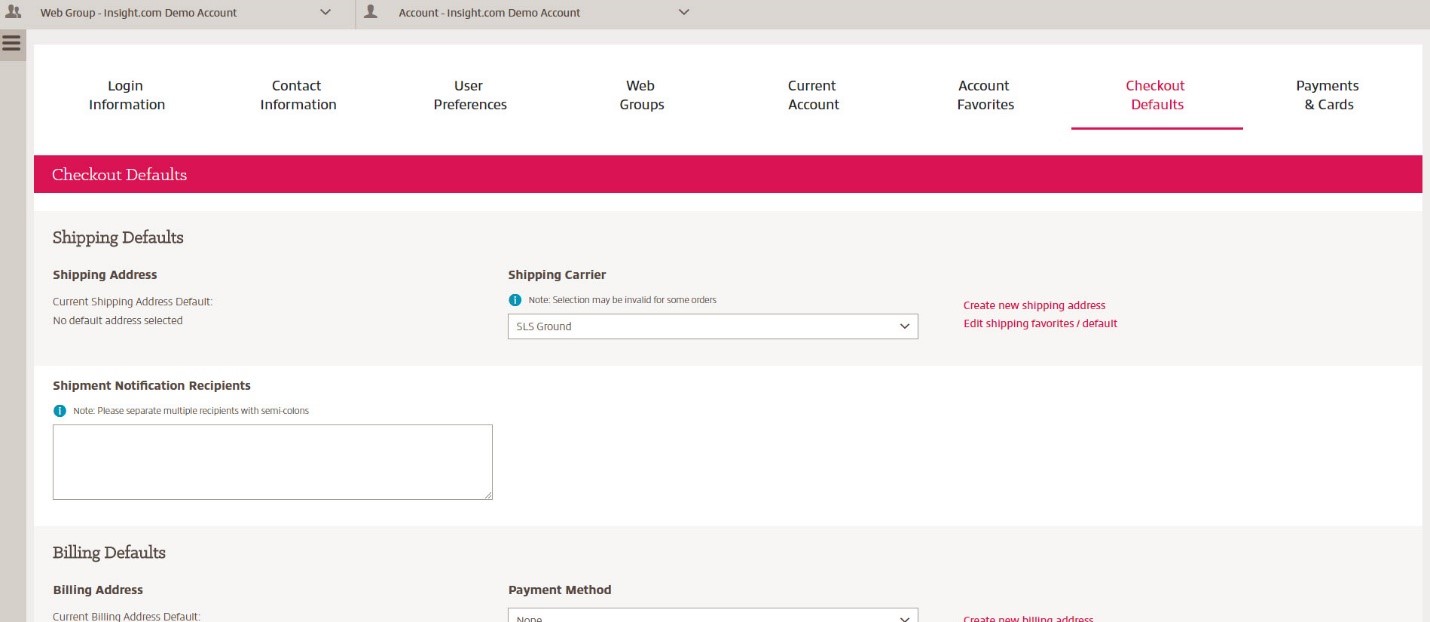
Task: Click info icon beside recipients note
Action: [59, 411]
